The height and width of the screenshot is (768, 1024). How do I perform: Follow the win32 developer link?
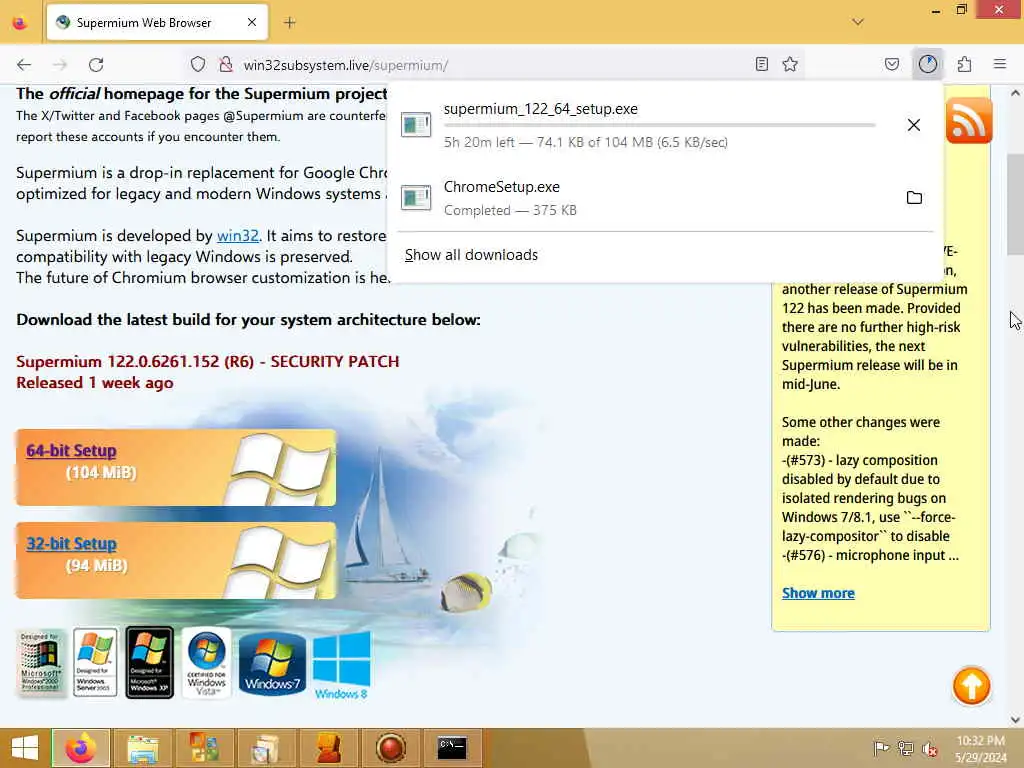coord(238,236)
